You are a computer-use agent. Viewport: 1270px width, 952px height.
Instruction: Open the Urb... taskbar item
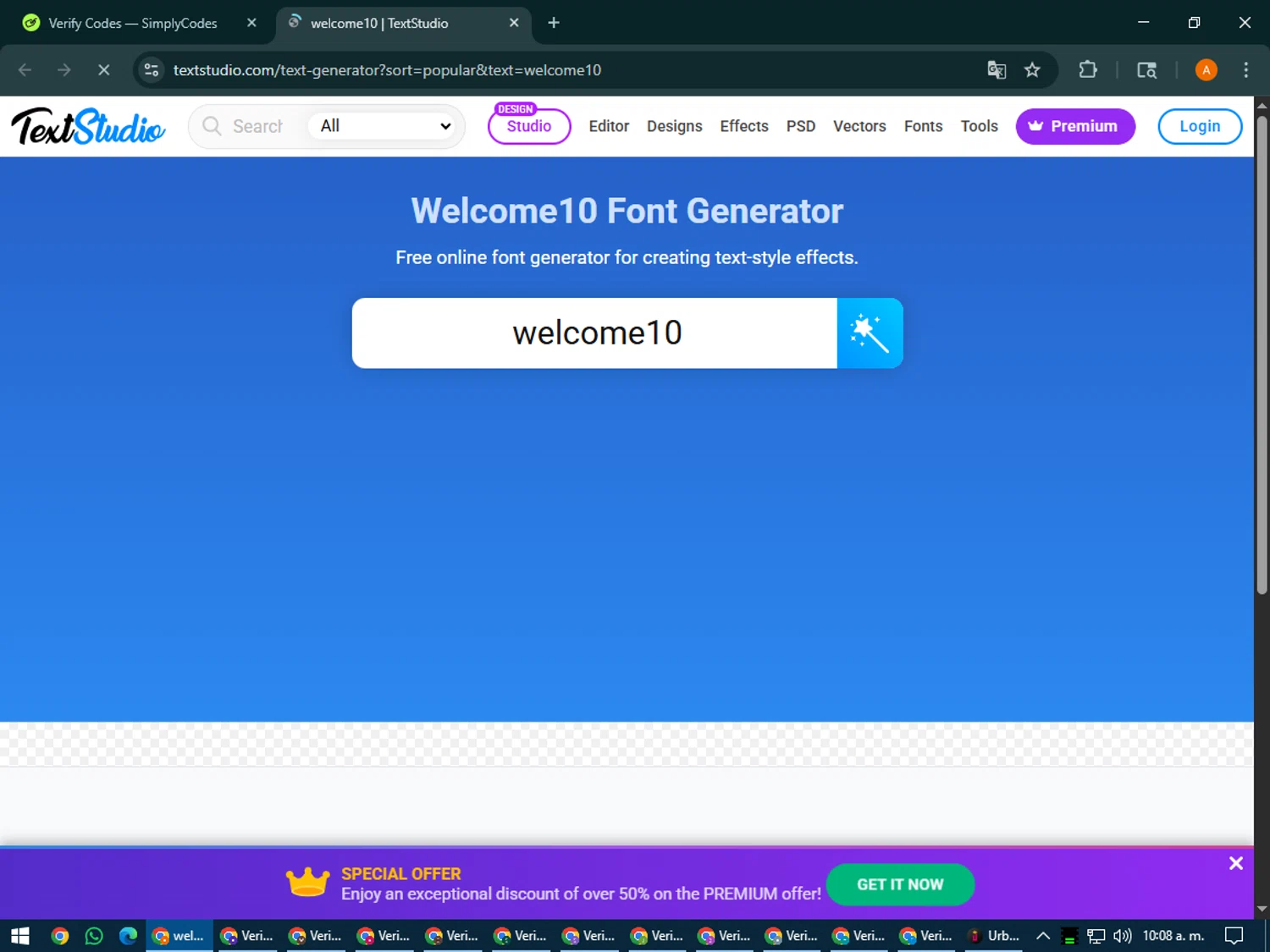pyautogui.click(x=994, y=936)
